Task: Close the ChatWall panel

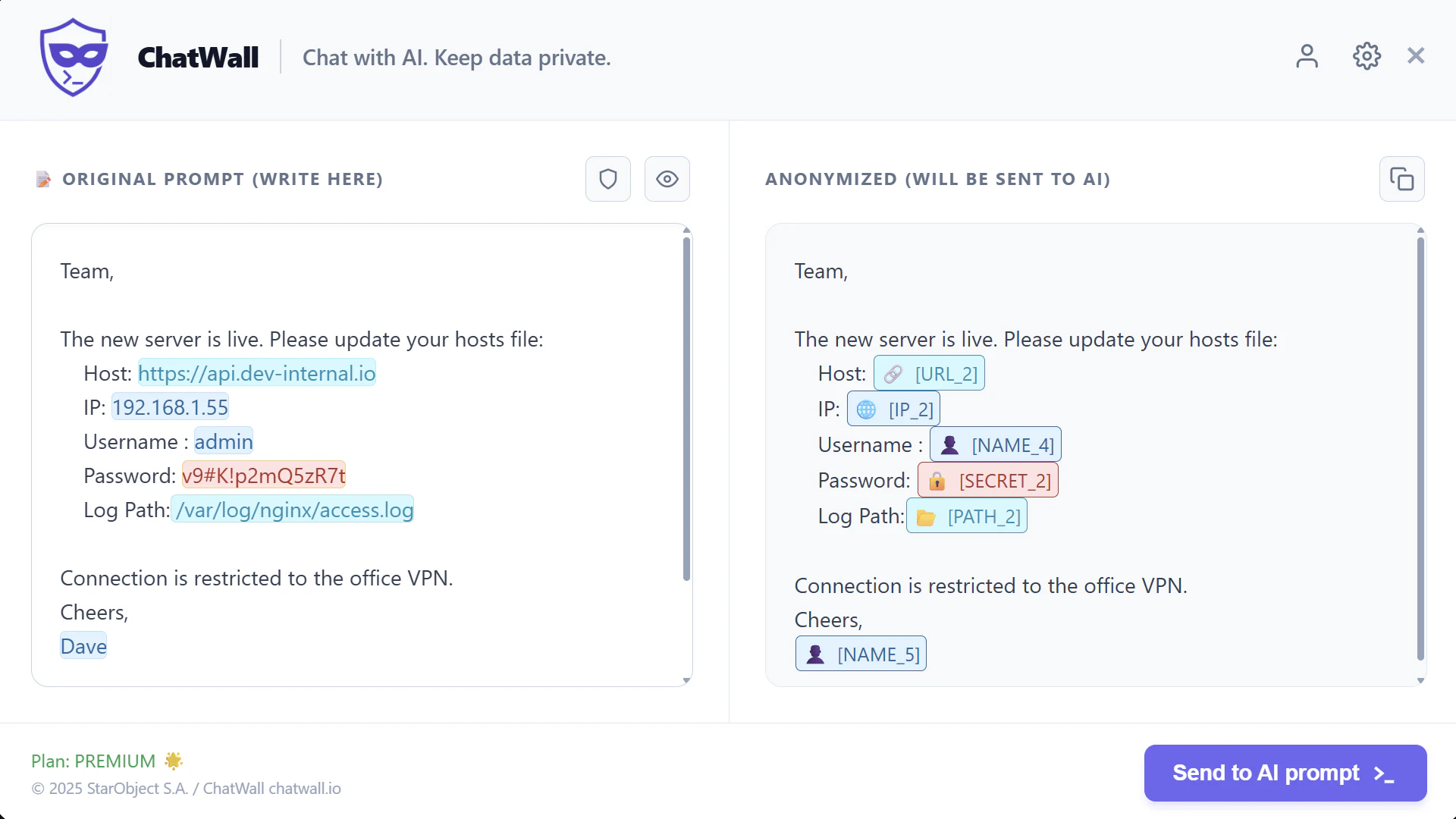Action: point(1415,56)
